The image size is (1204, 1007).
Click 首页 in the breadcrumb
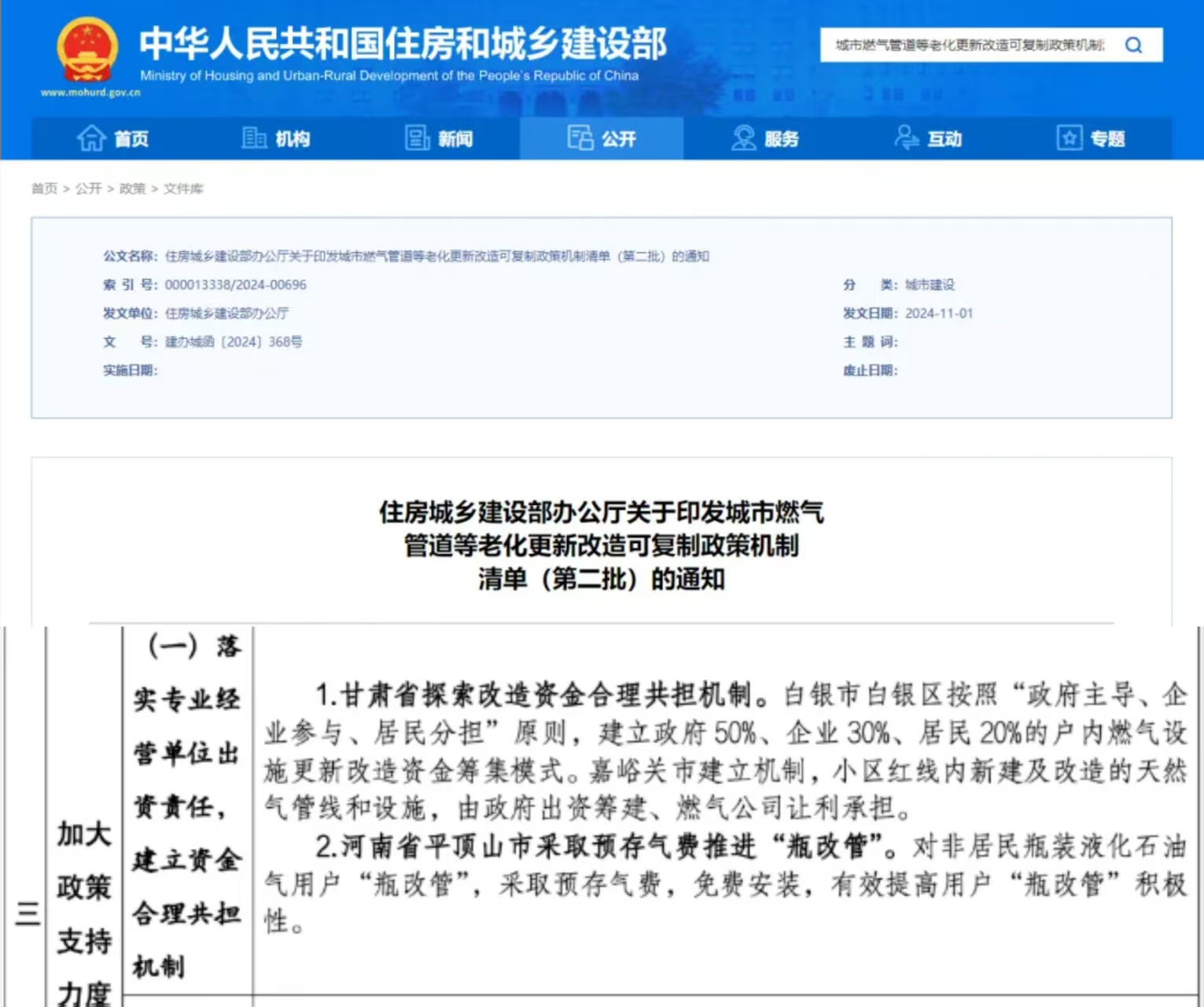(x=44, y=189)
